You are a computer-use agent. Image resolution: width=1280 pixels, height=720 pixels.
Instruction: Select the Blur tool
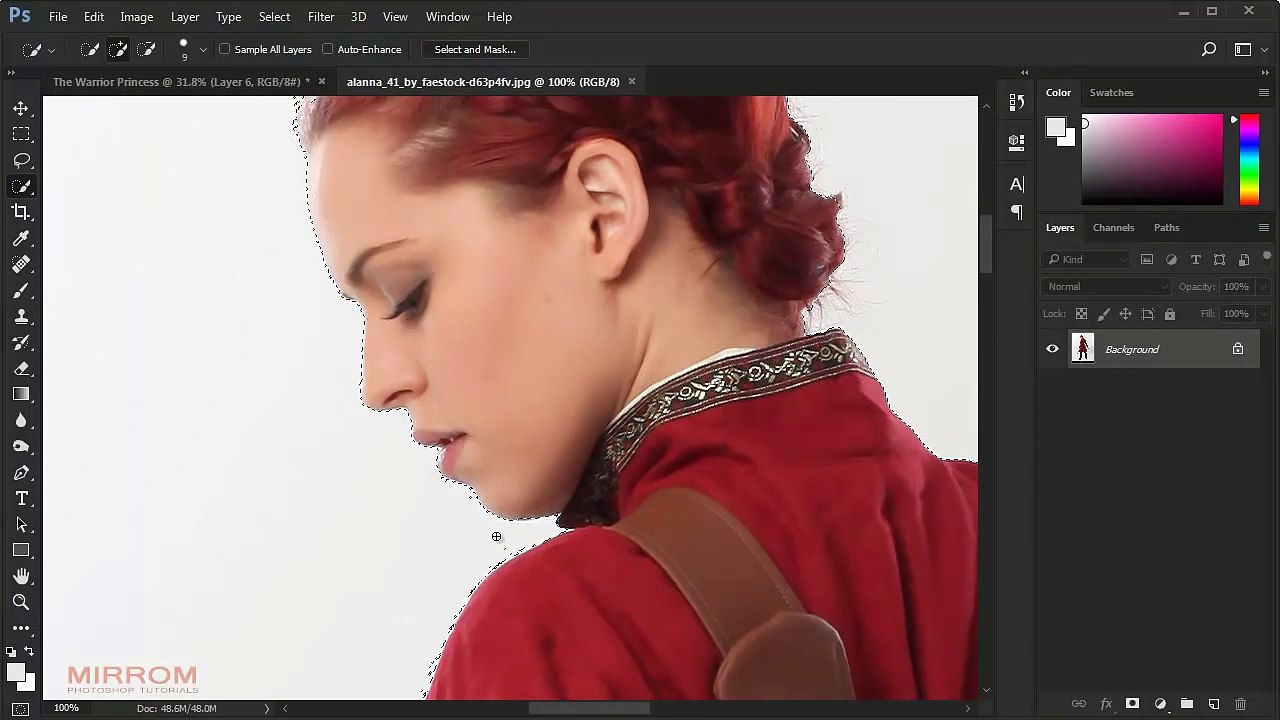(x=21, y=420)
